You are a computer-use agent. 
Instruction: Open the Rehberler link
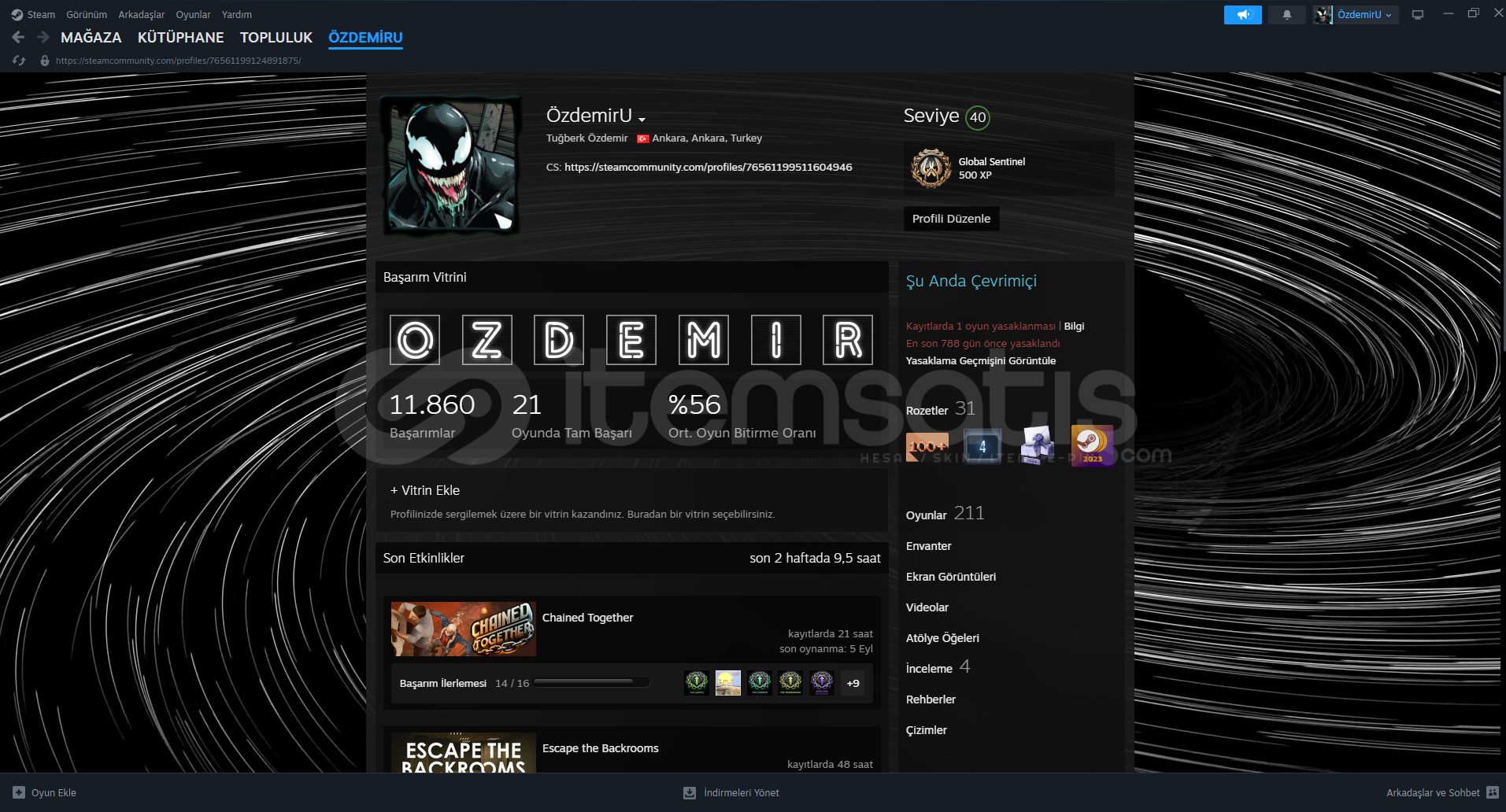click(x=931, y=699)
